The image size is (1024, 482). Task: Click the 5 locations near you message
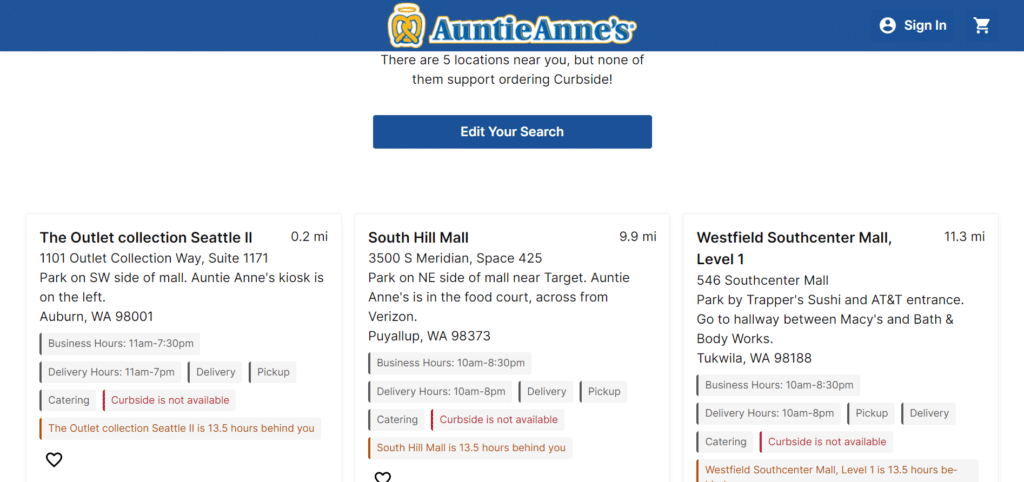tap(512, 70)
